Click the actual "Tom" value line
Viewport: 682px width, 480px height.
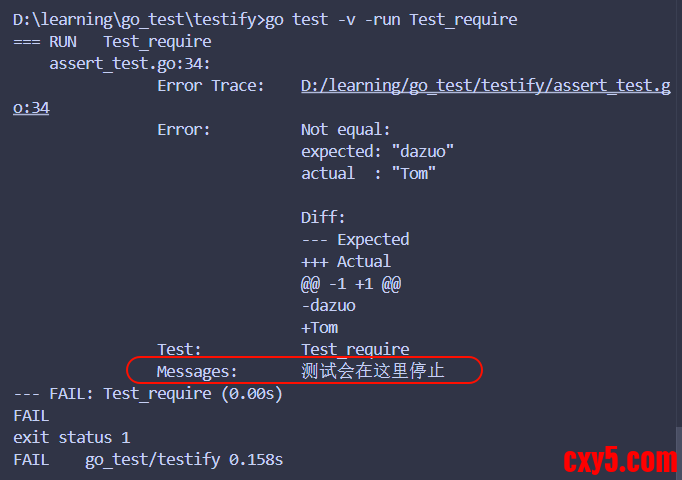(x=368, y=174)
